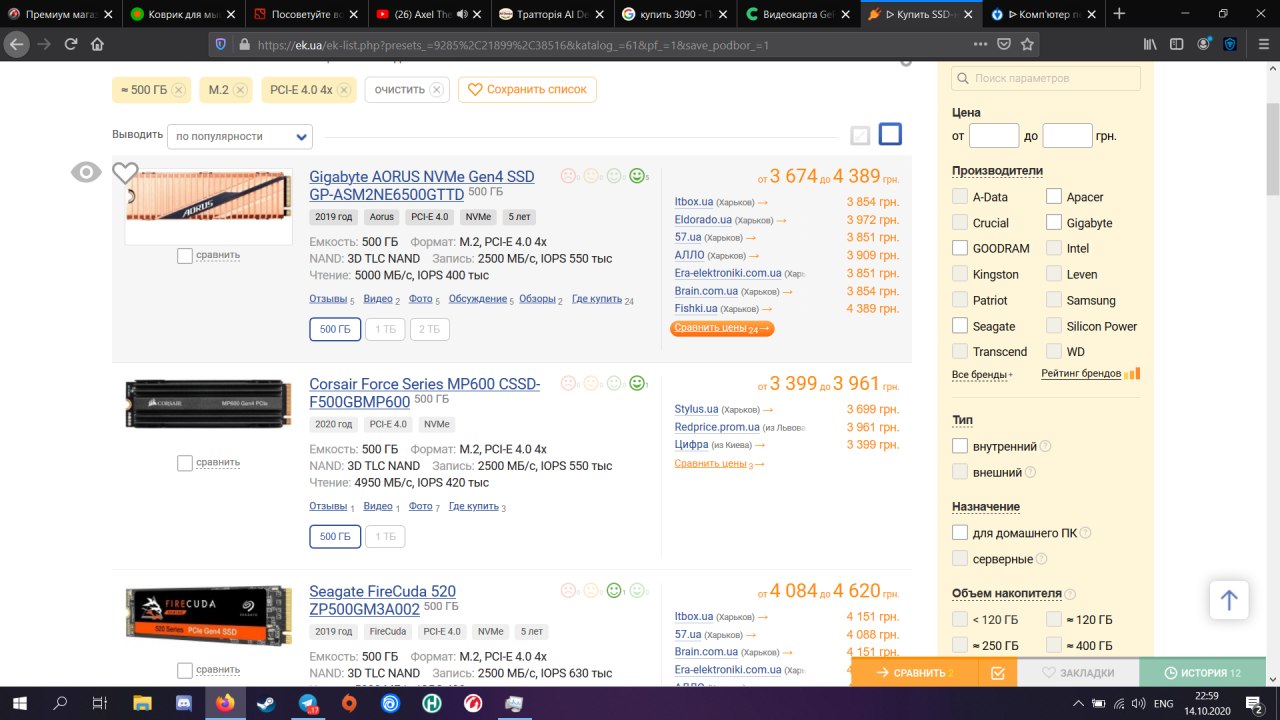Toggle the Firefox sidebar icon
The height and width of the screenshot is (720, 1280).
tap(1177, 44)
